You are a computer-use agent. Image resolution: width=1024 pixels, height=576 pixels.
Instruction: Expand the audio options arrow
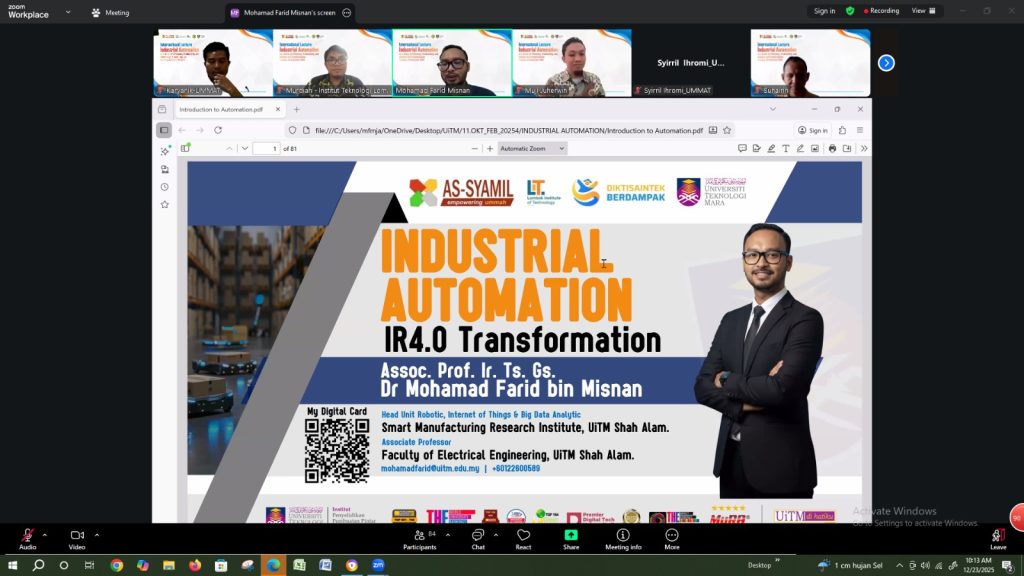coord(46,534)
